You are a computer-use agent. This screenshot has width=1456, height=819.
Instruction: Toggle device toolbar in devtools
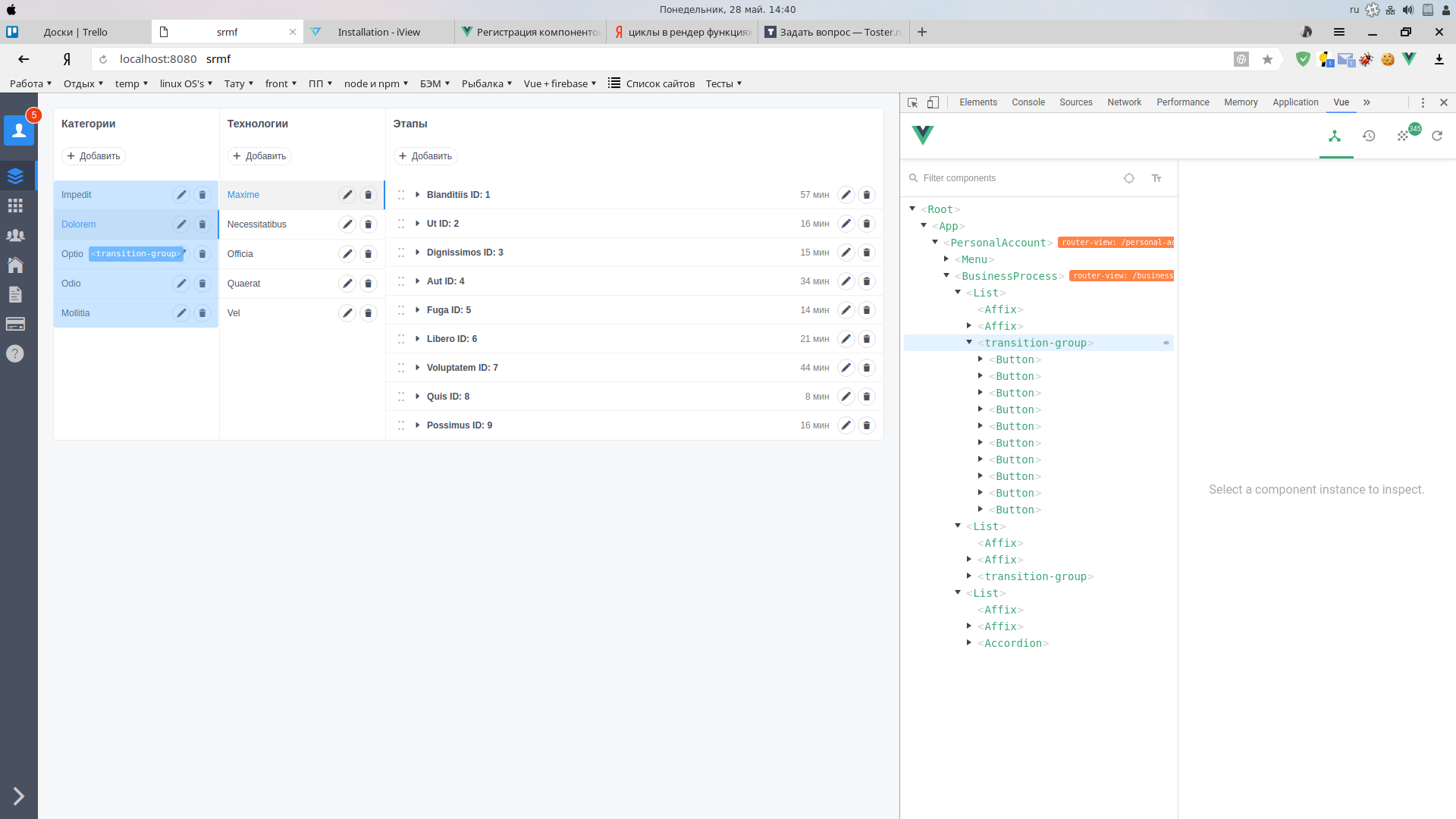click(934, 102)
